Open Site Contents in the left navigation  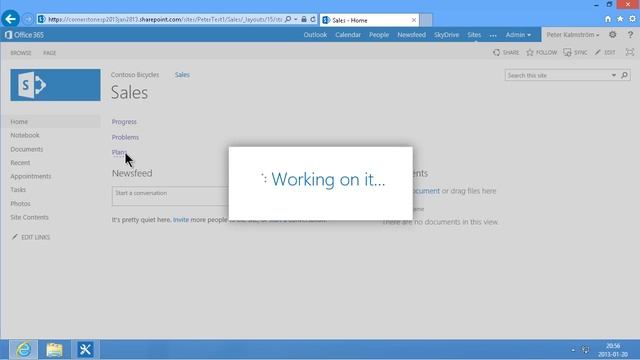pos(29,217)
